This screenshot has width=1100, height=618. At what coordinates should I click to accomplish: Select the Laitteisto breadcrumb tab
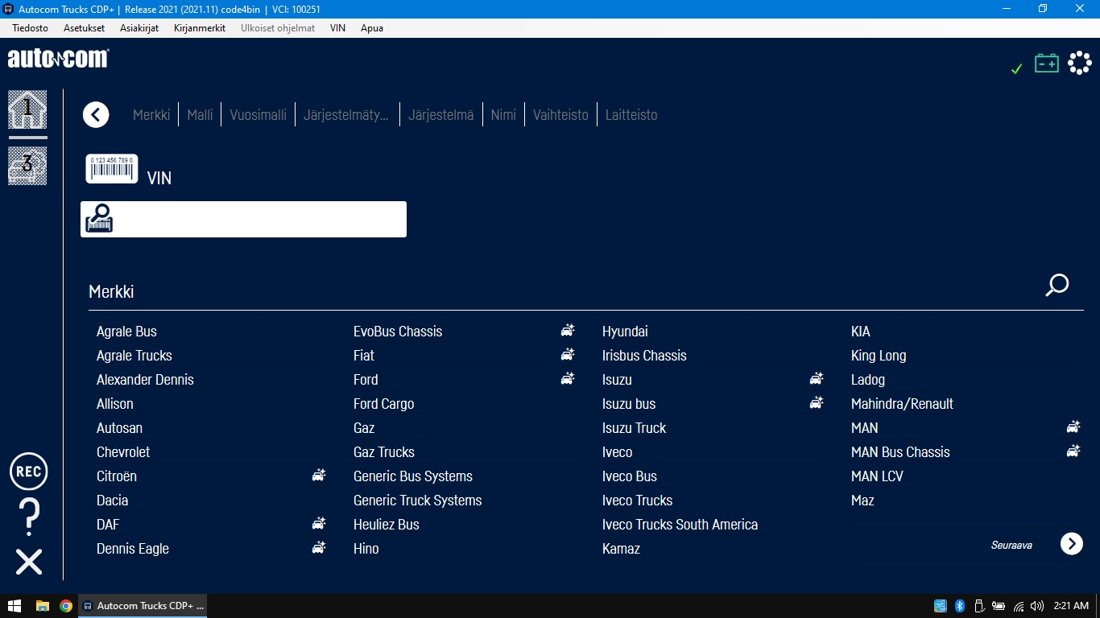pos(631,114)
